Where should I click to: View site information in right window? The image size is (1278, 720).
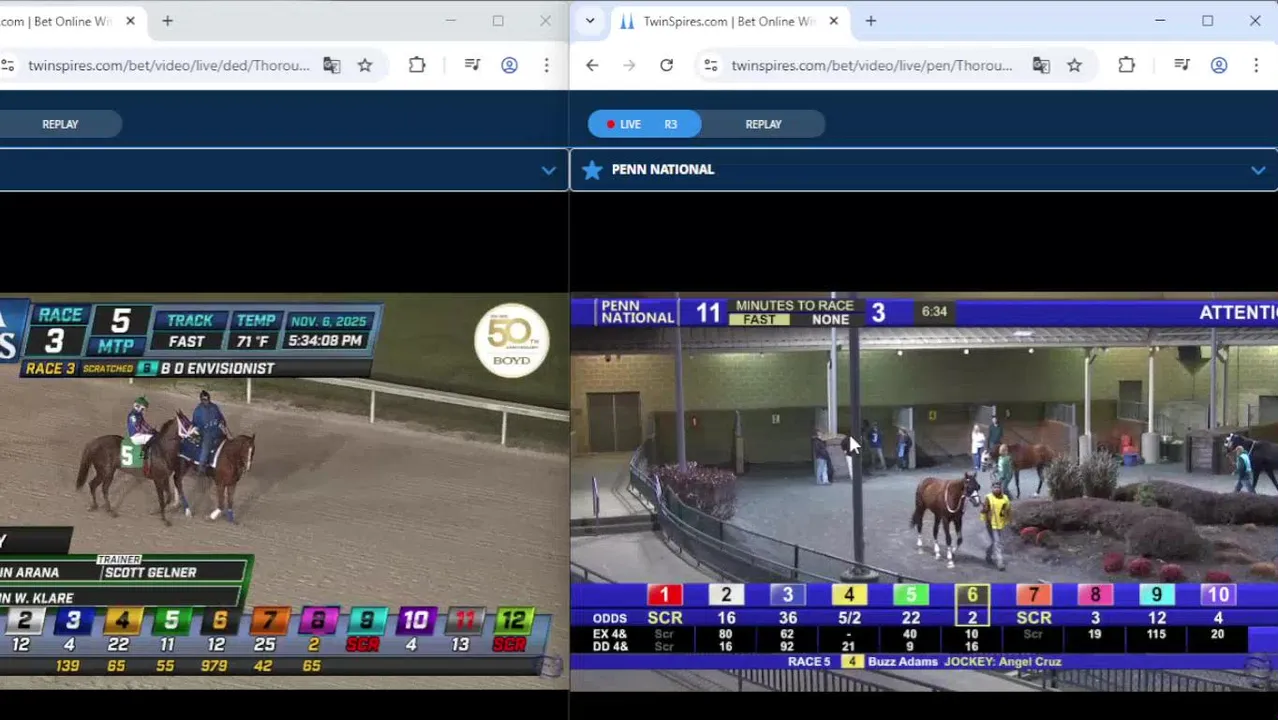(710, 66)
